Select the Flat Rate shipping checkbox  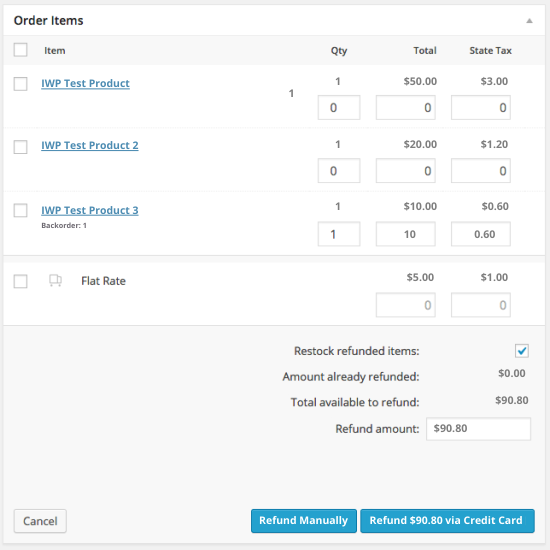pos(20,281)
